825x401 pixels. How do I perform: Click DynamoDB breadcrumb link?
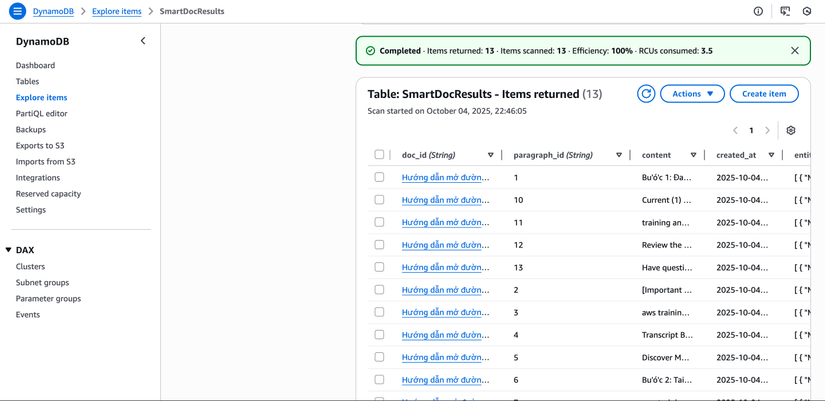(x=53, y=11)
